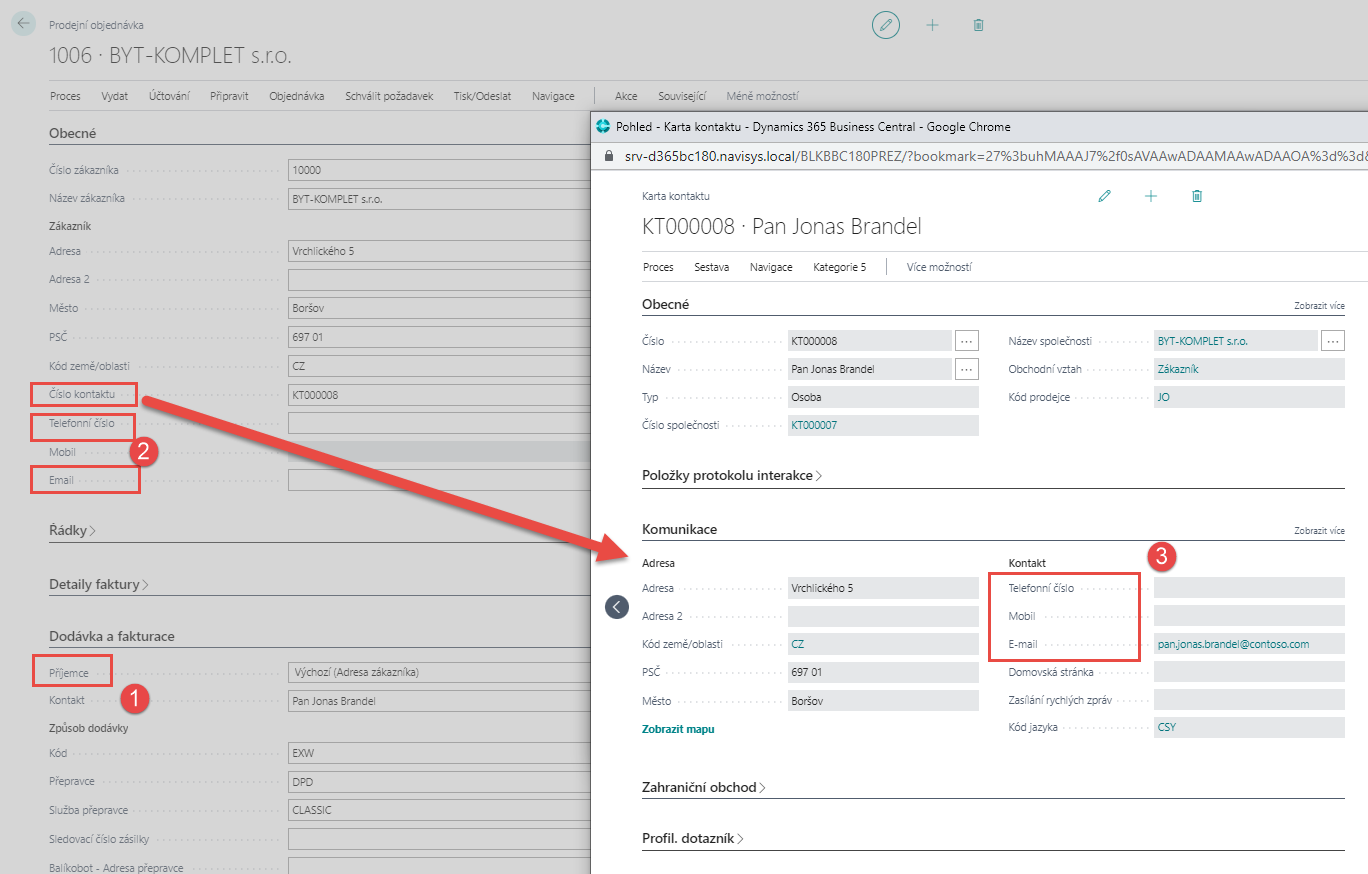Open the email link pan.jonas.brandel@contoso.com
This screenshot has width=1368, height=874.
tap(1233, 645)
